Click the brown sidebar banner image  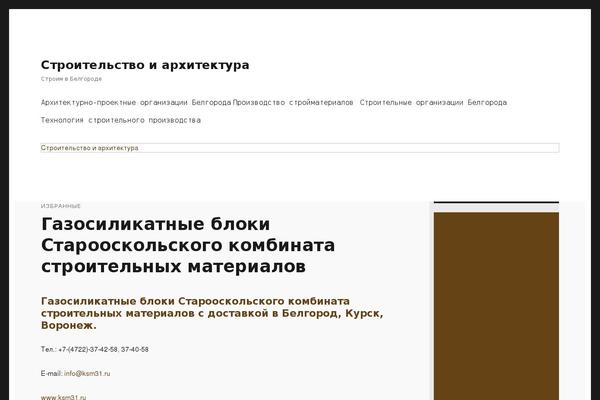[x=496, y=306]
